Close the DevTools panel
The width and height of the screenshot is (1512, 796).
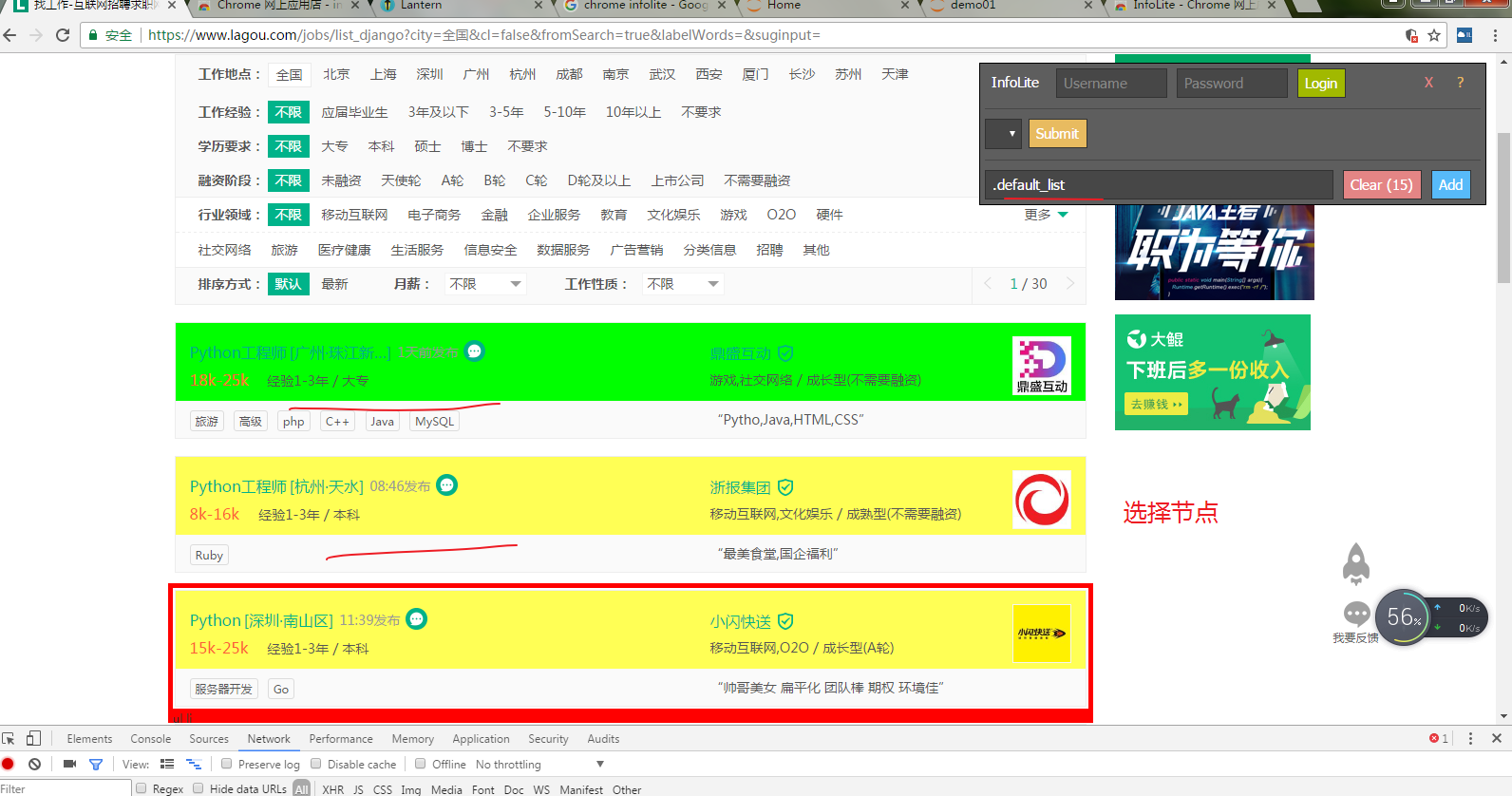point(1497,738)
